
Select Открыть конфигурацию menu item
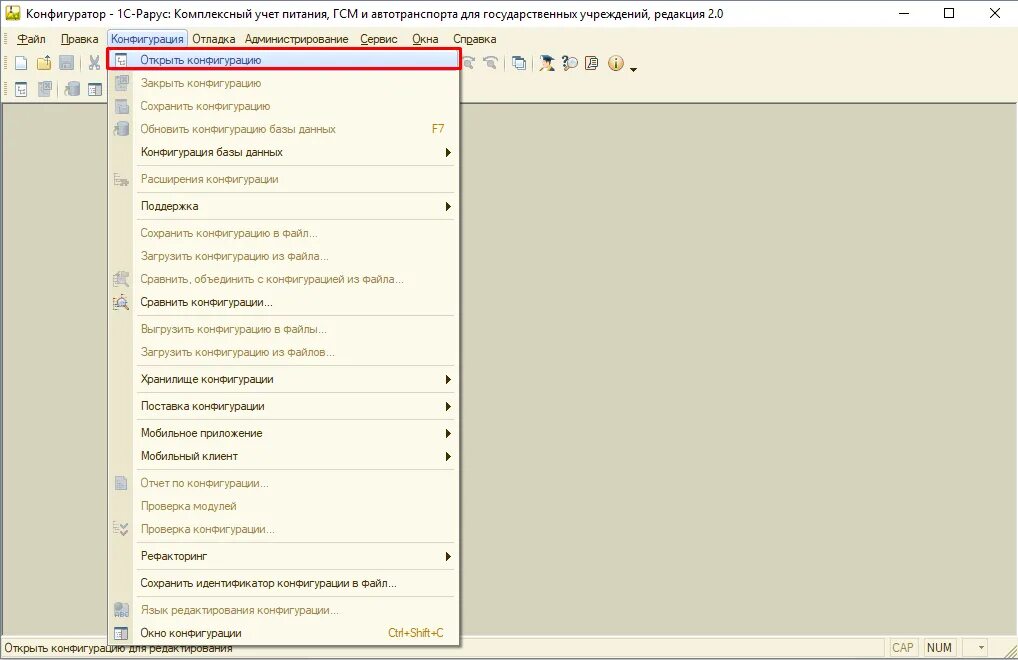point(284,60)
